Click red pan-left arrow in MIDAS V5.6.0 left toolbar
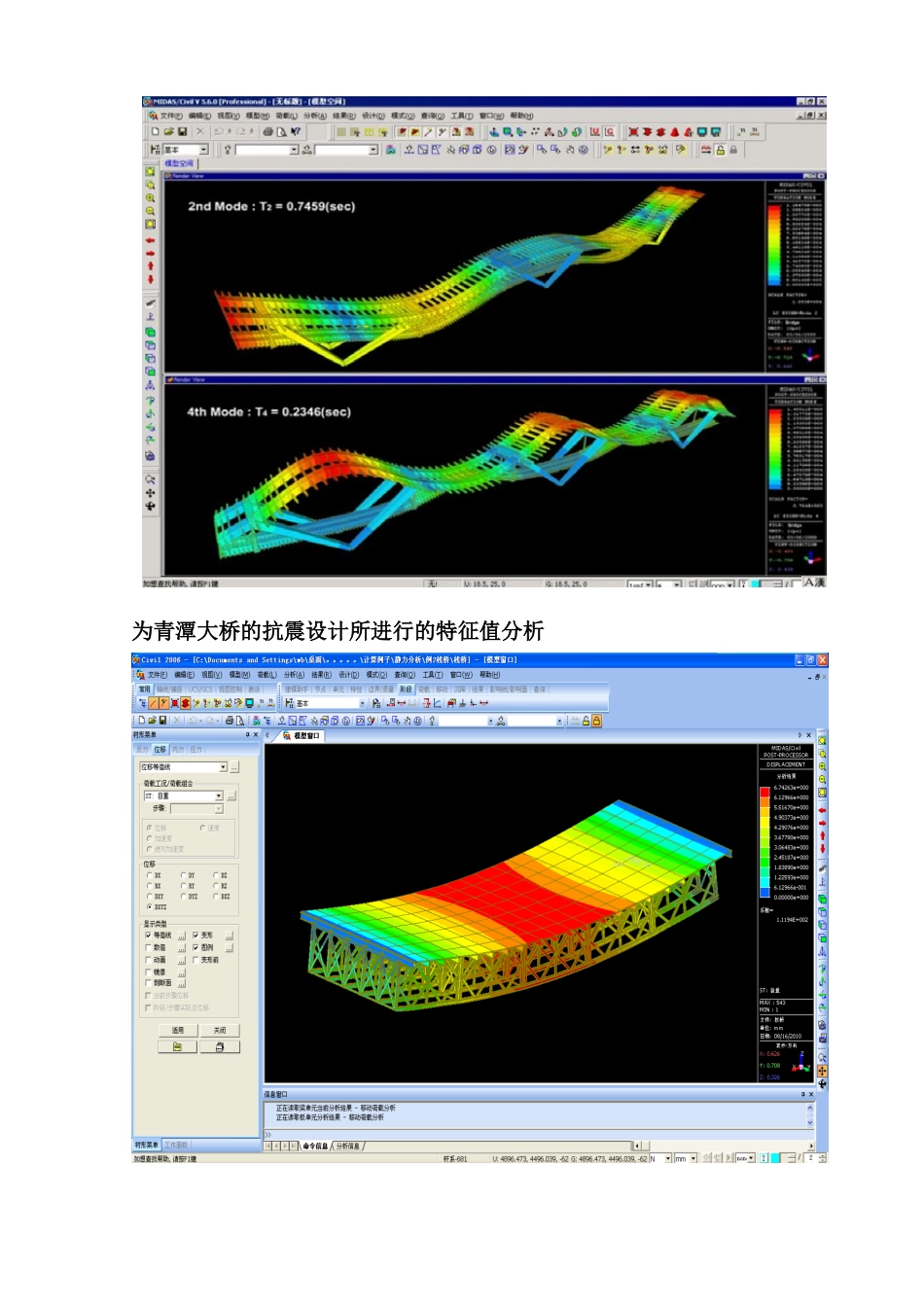Image resolution: width=924 pixels, height=1307 pixels. (x=150, y=239)
